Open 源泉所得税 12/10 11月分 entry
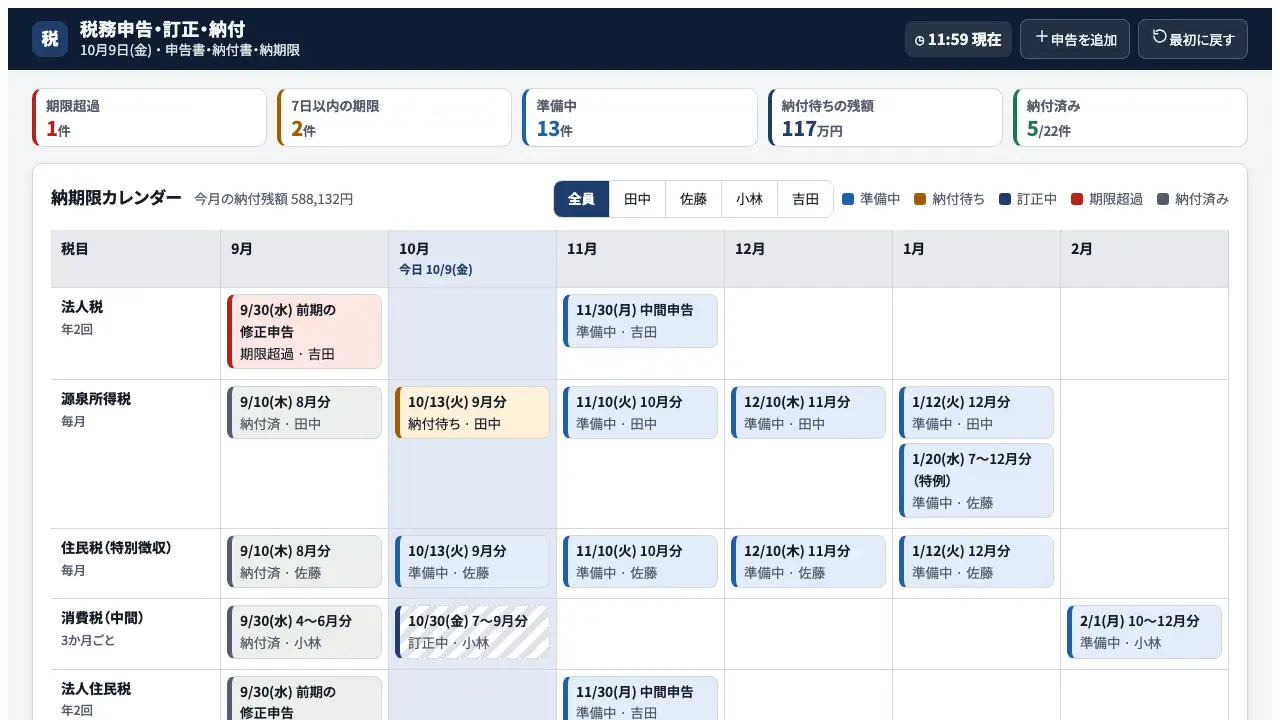 808,413
